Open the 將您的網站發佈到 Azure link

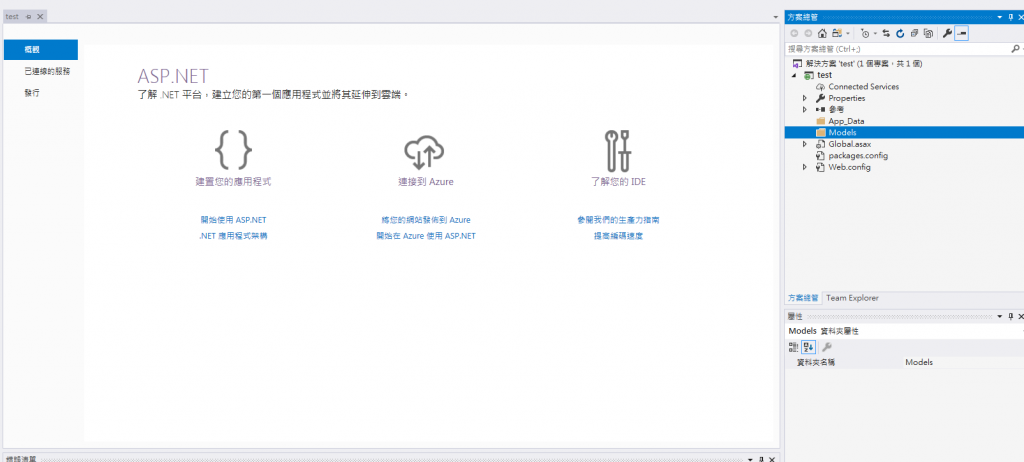coord(426,220)
